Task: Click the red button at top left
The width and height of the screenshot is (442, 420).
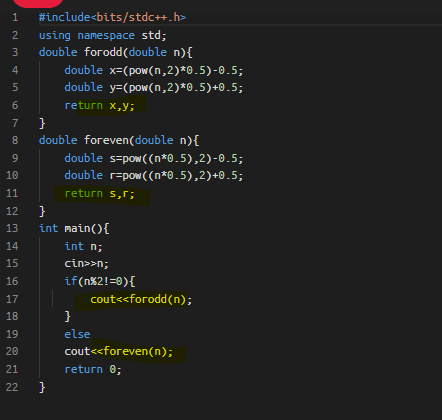Action: 38,3
